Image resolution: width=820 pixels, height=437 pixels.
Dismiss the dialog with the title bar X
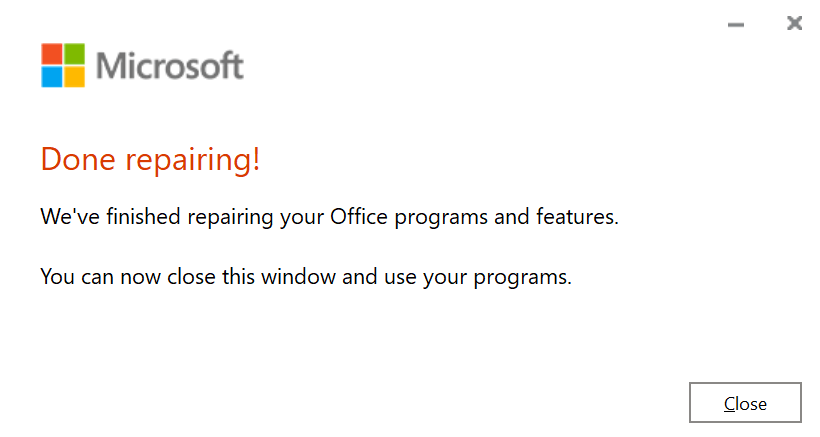pyautogui.click(x=794, y=23)
